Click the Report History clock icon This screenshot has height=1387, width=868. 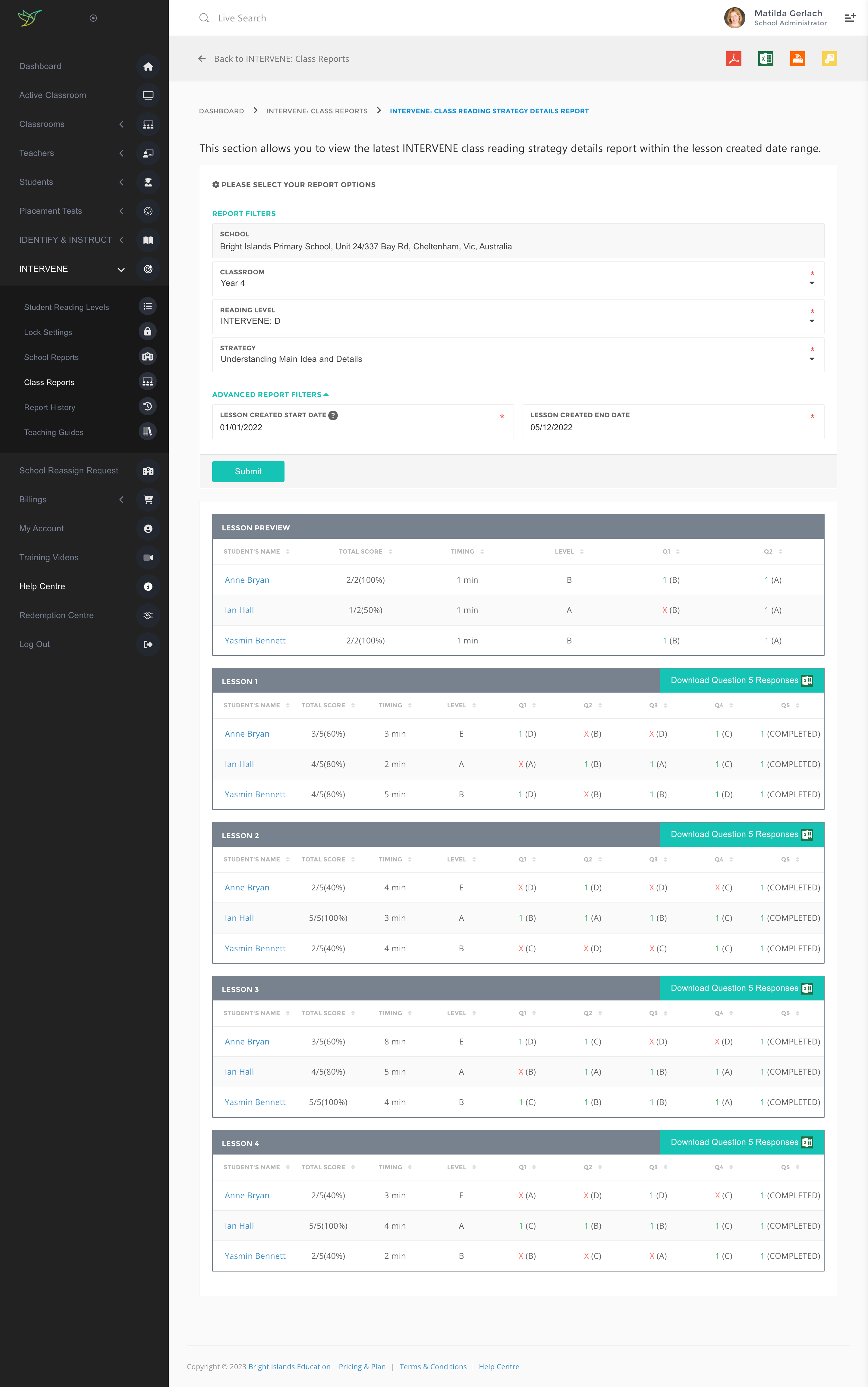(x=148, y=407)
